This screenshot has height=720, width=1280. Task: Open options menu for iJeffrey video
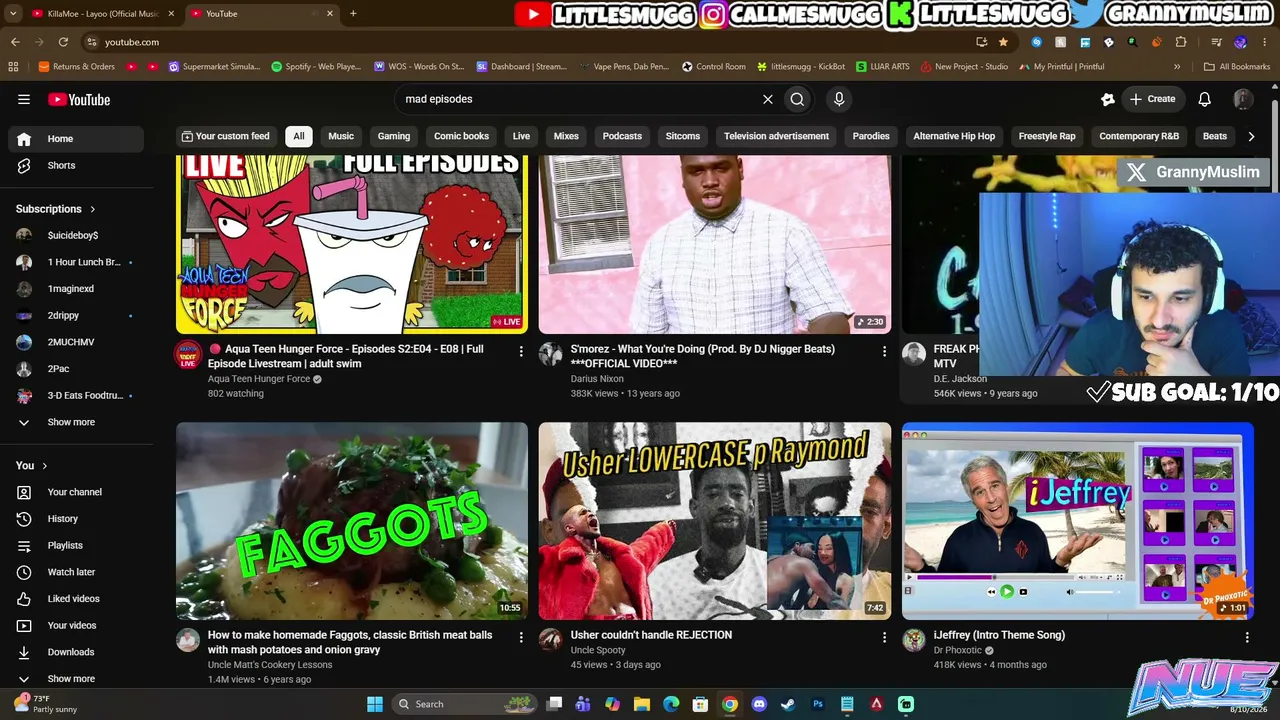tap(1247, 637)
